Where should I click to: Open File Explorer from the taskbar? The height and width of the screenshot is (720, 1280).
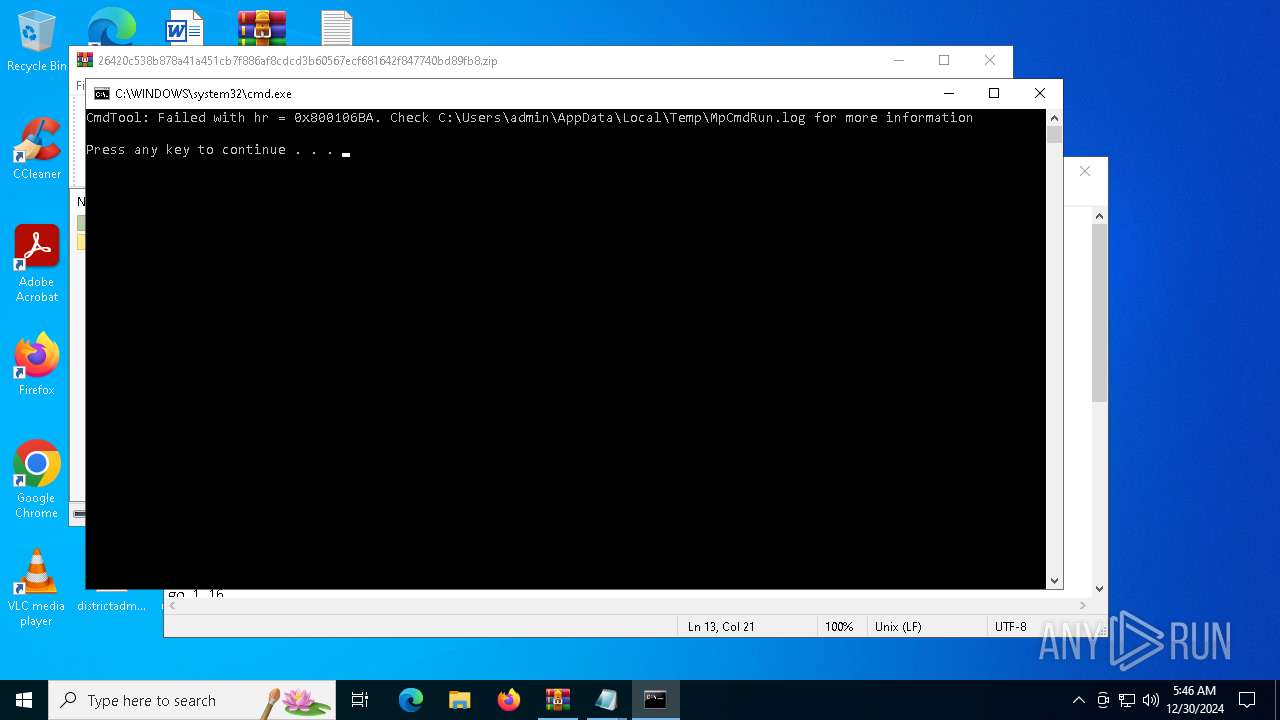[x=460, y=700]
